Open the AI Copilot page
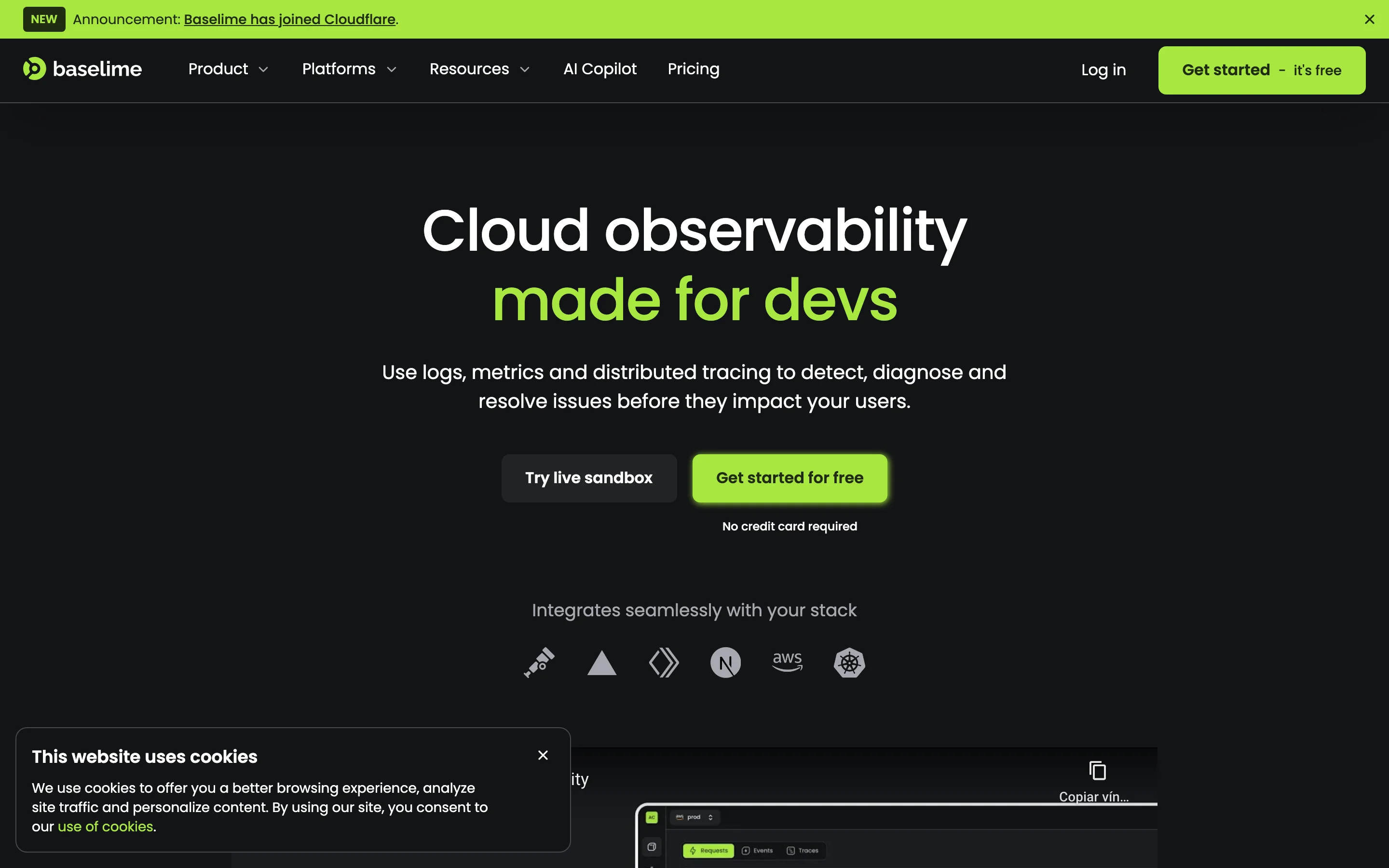This screenshot has height=868, width=1389. (x=600, y=69)
